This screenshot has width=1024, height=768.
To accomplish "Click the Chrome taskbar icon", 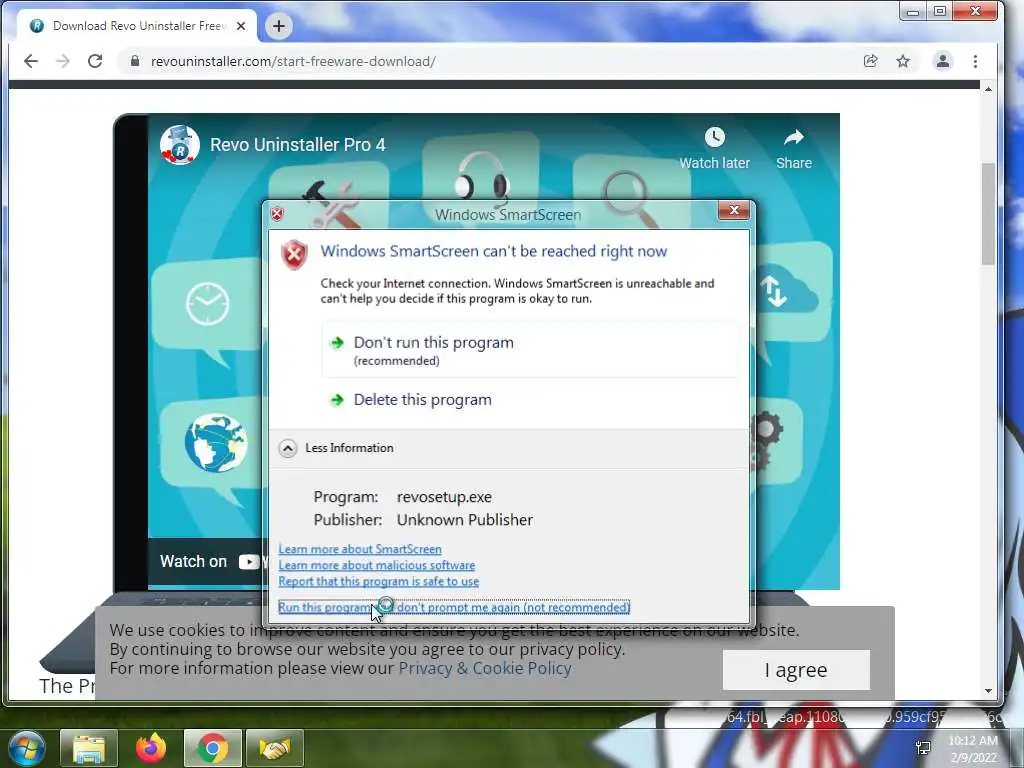I will tap(213, 748).
